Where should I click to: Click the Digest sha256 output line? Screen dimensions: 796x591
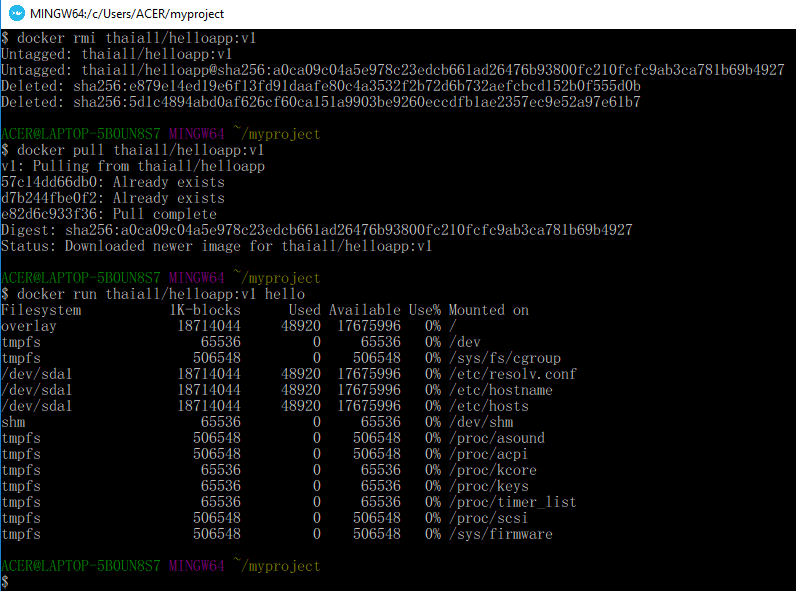316,230
